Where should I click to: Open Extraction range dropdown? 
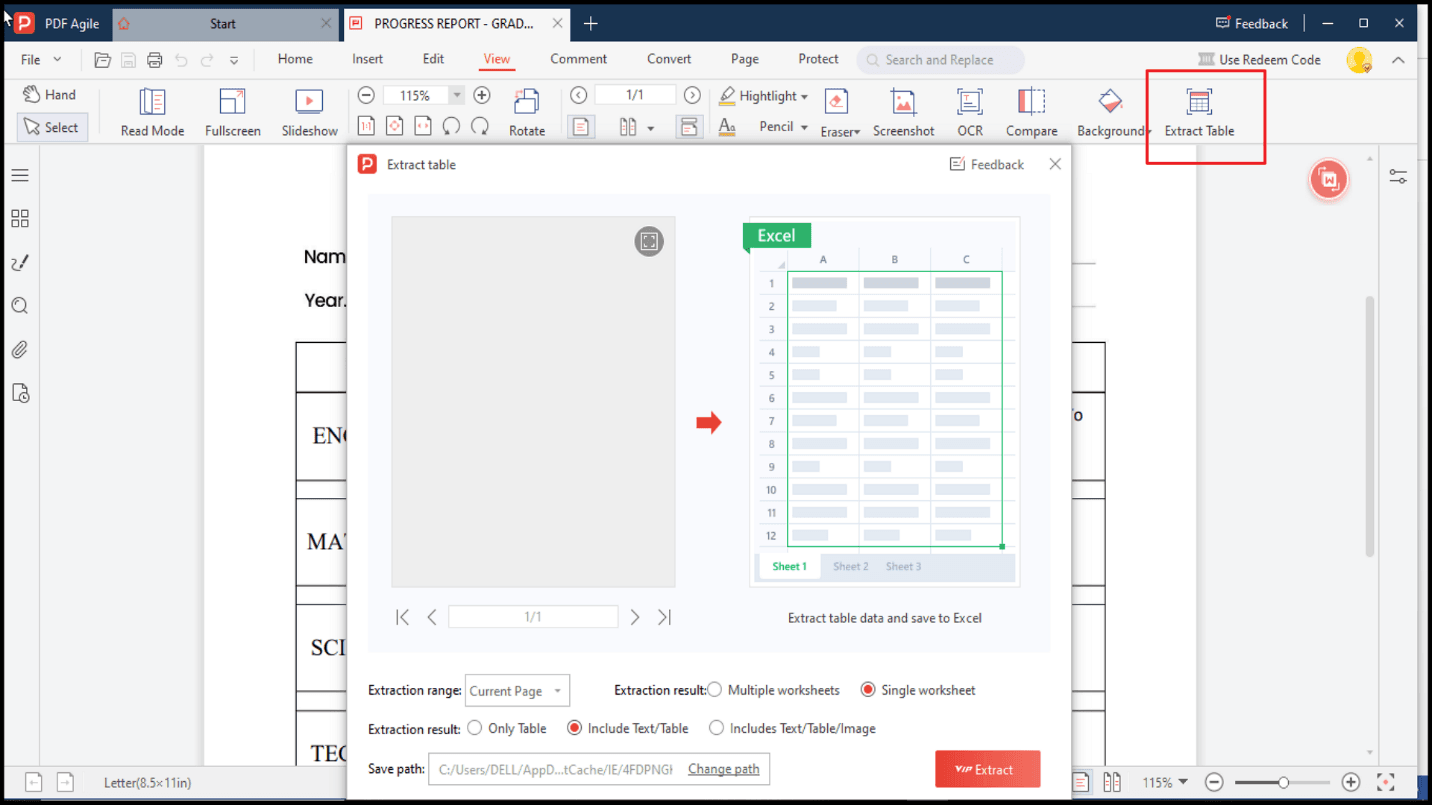517,691
